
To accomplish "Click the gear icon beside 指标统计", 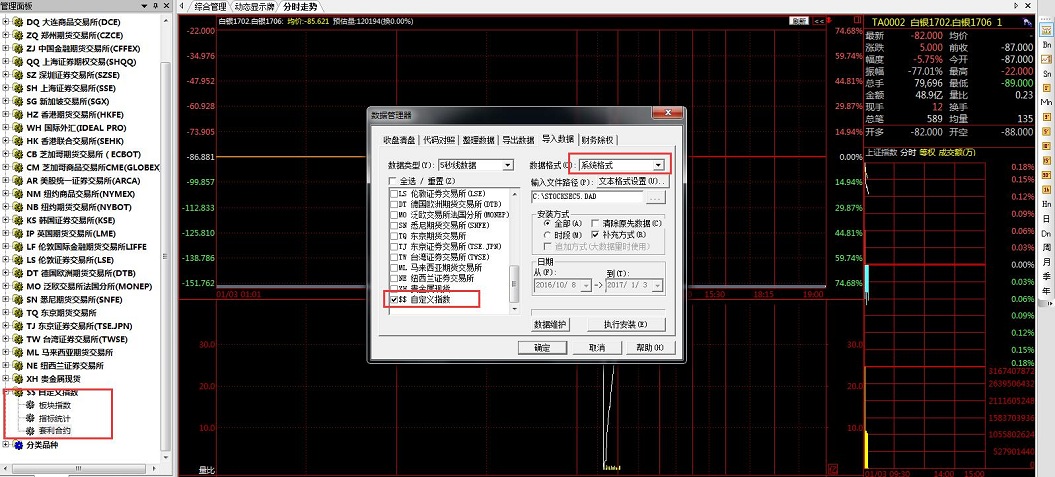I will pos(30,418).
